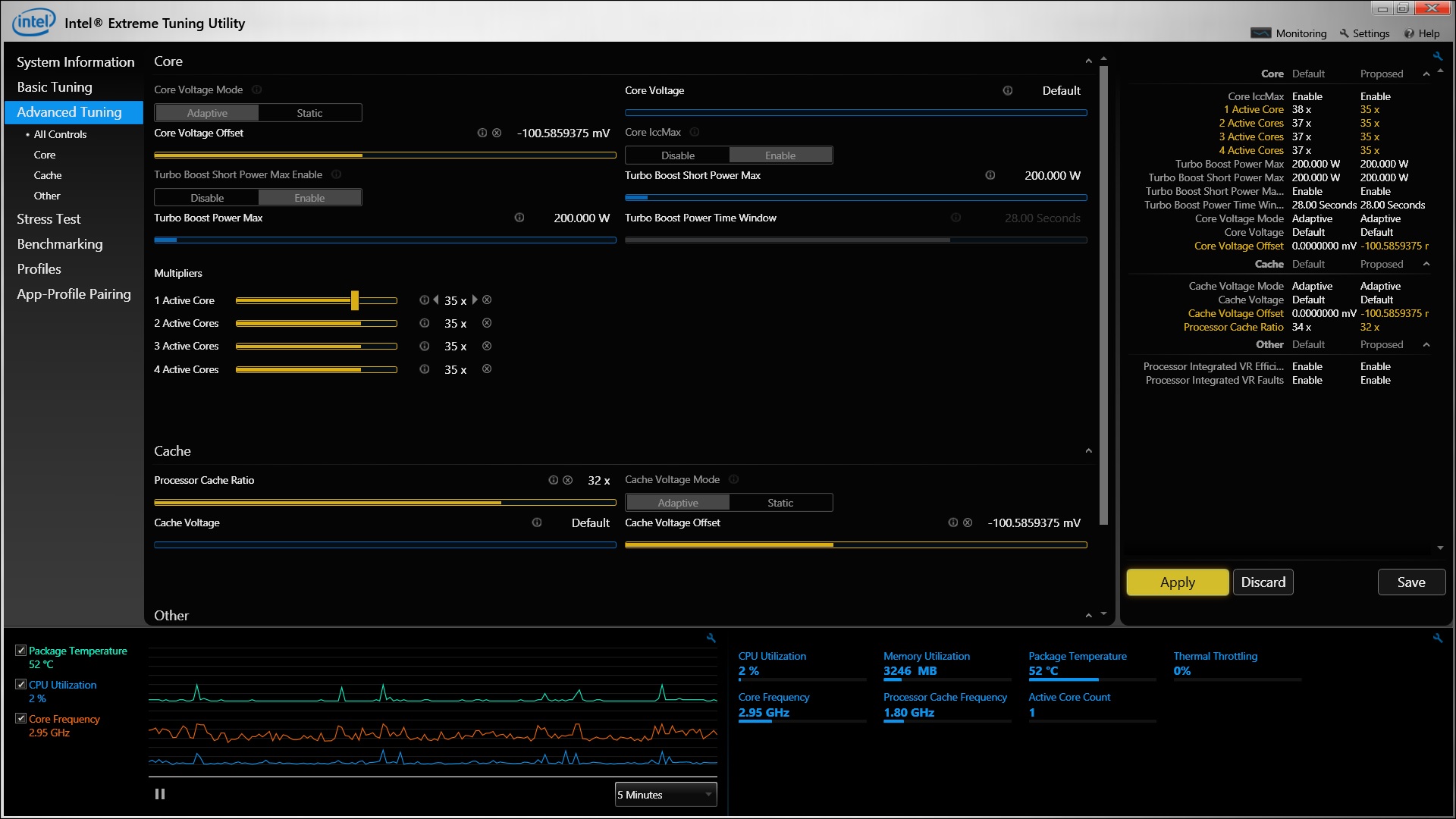Image resolution: width=1456 pixels, height=819 pixels.
Task: Open the 5 Minutes time range dropdown
Action: [666, 795]
